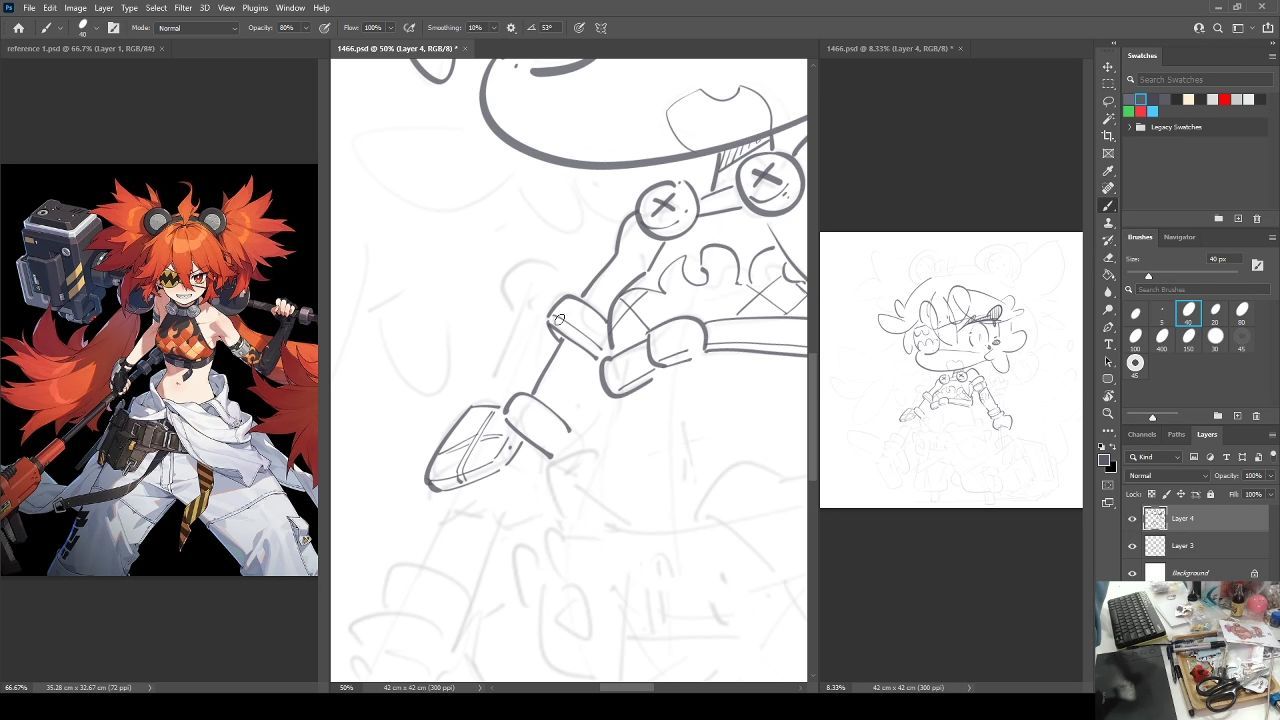The width and height of the screenshot is (1280, 720).
Task: Select the History Brush tool
Action: 1108,240
